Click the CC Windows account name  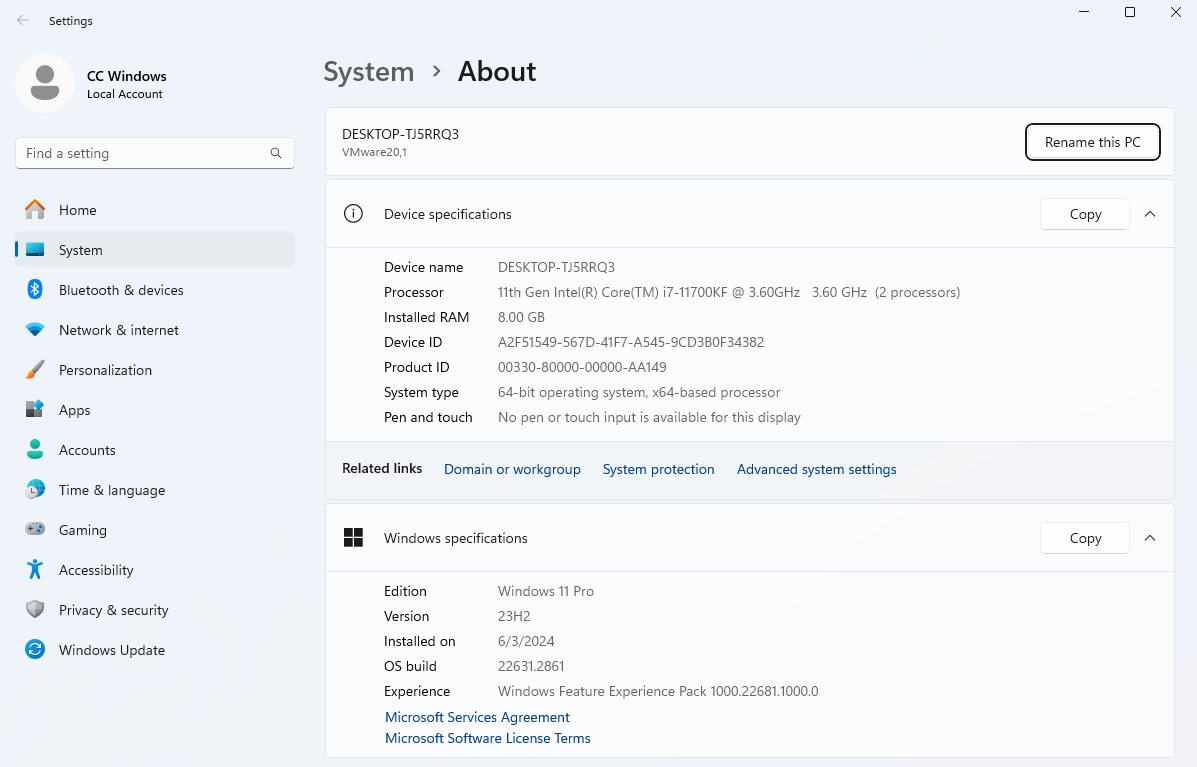click(x=127, y=76)
